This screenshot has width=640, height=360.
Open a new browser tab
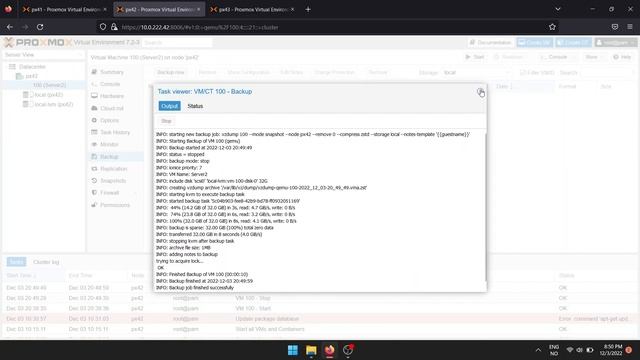[x=308, y=9]
